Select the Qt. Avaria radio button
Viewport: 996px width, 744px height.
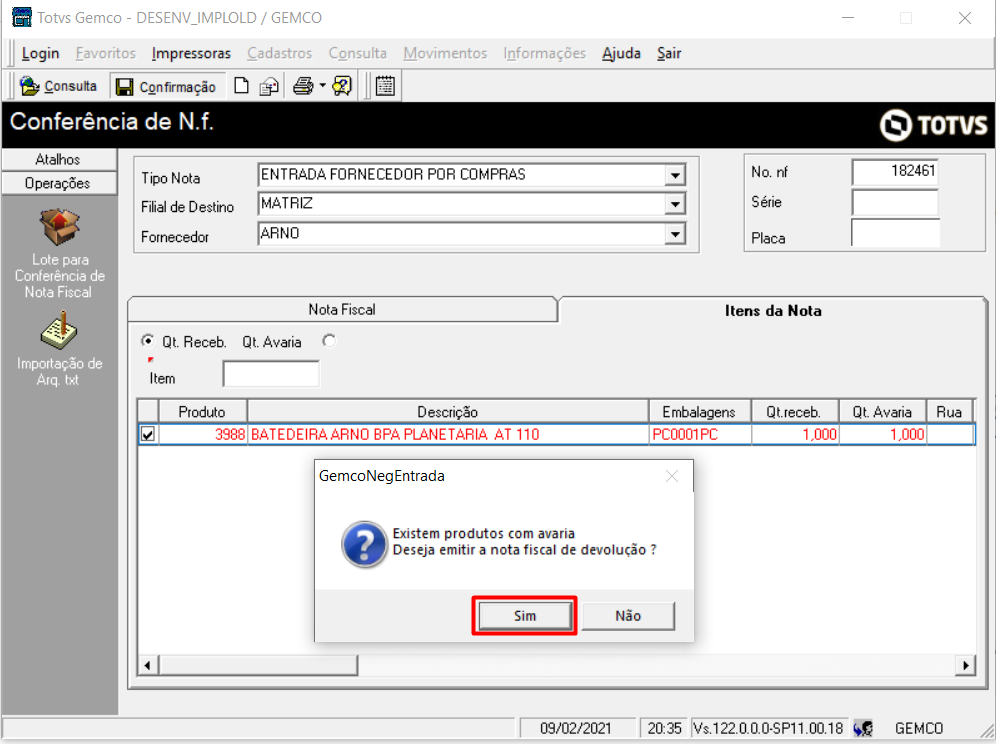pos(328,341)
